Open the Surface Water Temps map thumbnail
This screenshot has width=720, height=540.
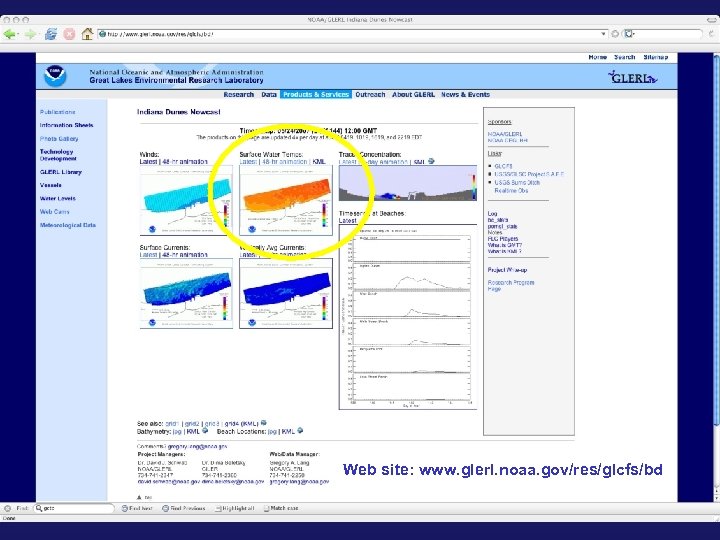click(x=286, y=201)
